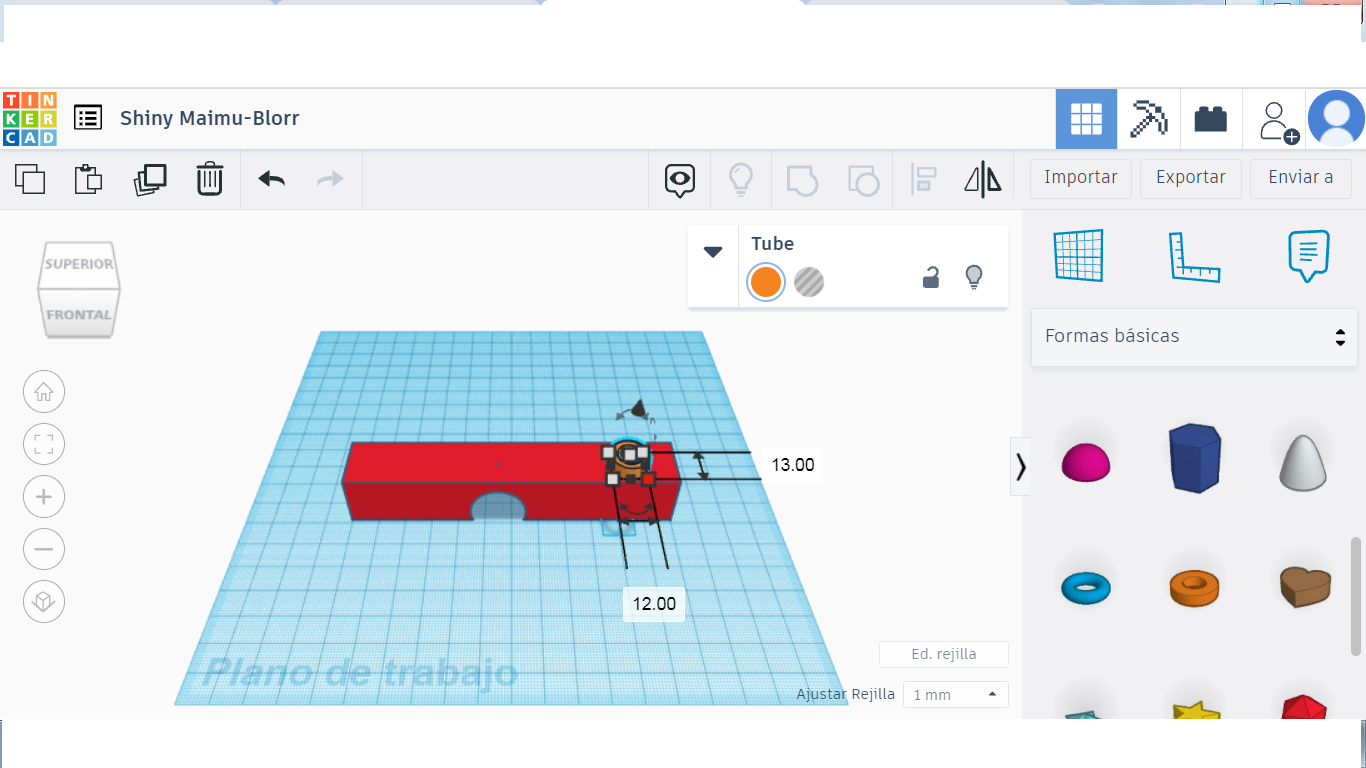Click the 13.00 dimension value
Screen dimensions: 1366x768
click(x=793, y=465)
